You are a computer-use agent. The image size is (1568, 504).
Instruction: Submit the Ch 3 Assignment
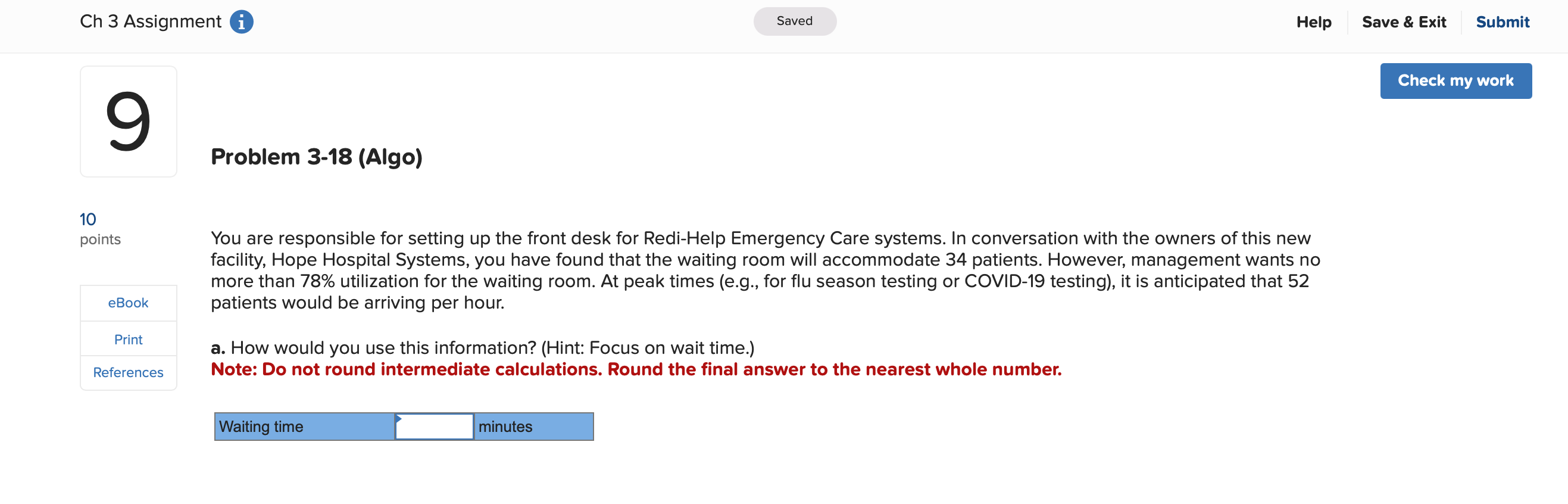pos(1503,21)
